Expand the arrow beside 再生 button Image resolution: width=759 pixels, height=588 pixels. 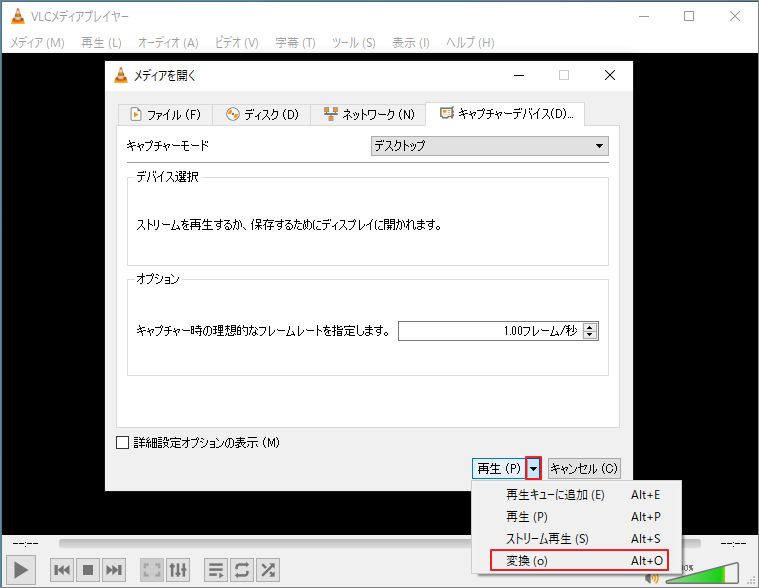533,468
